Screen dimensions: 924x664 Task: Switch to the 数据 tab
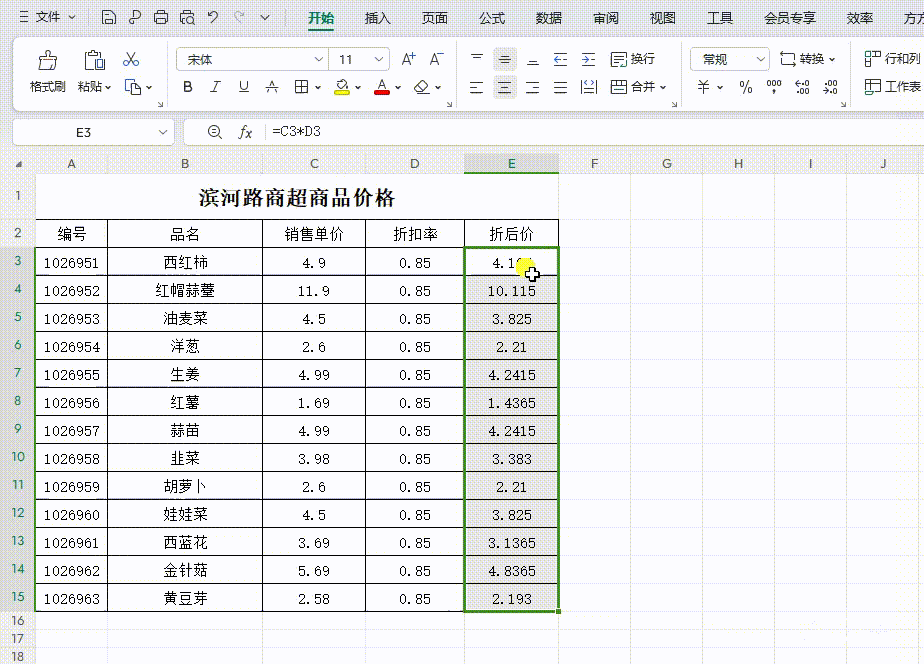(549, 18)
